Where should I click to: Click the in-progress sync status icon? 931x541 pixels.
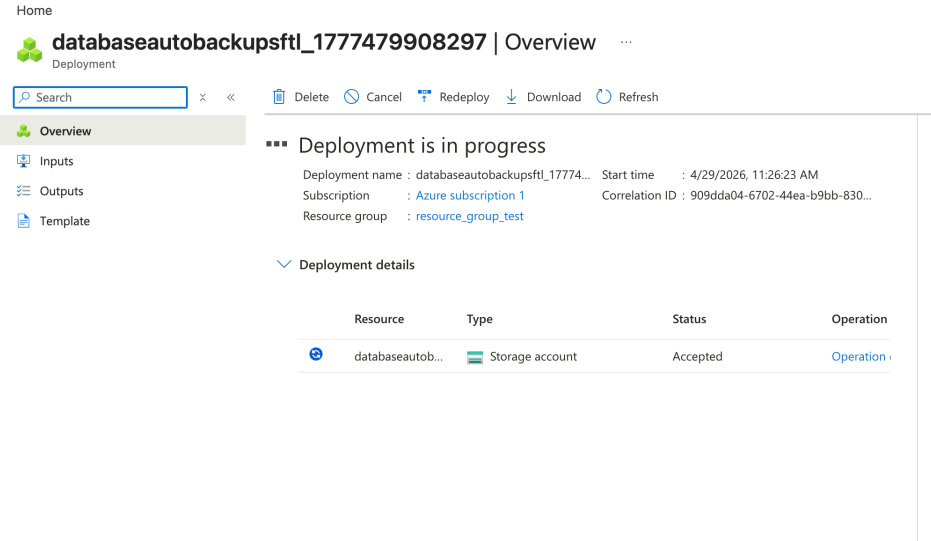click(x=316, y=354)
